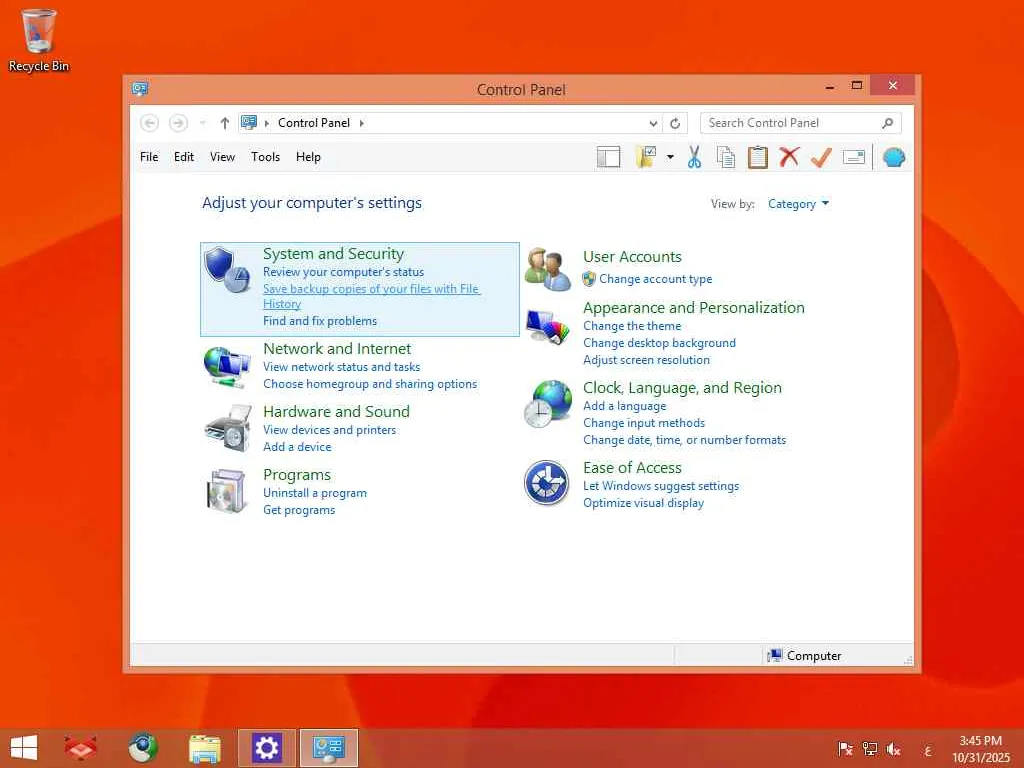Open the File menu
Viewport: 1024px width, 768px height.
[x=149, y=157]
